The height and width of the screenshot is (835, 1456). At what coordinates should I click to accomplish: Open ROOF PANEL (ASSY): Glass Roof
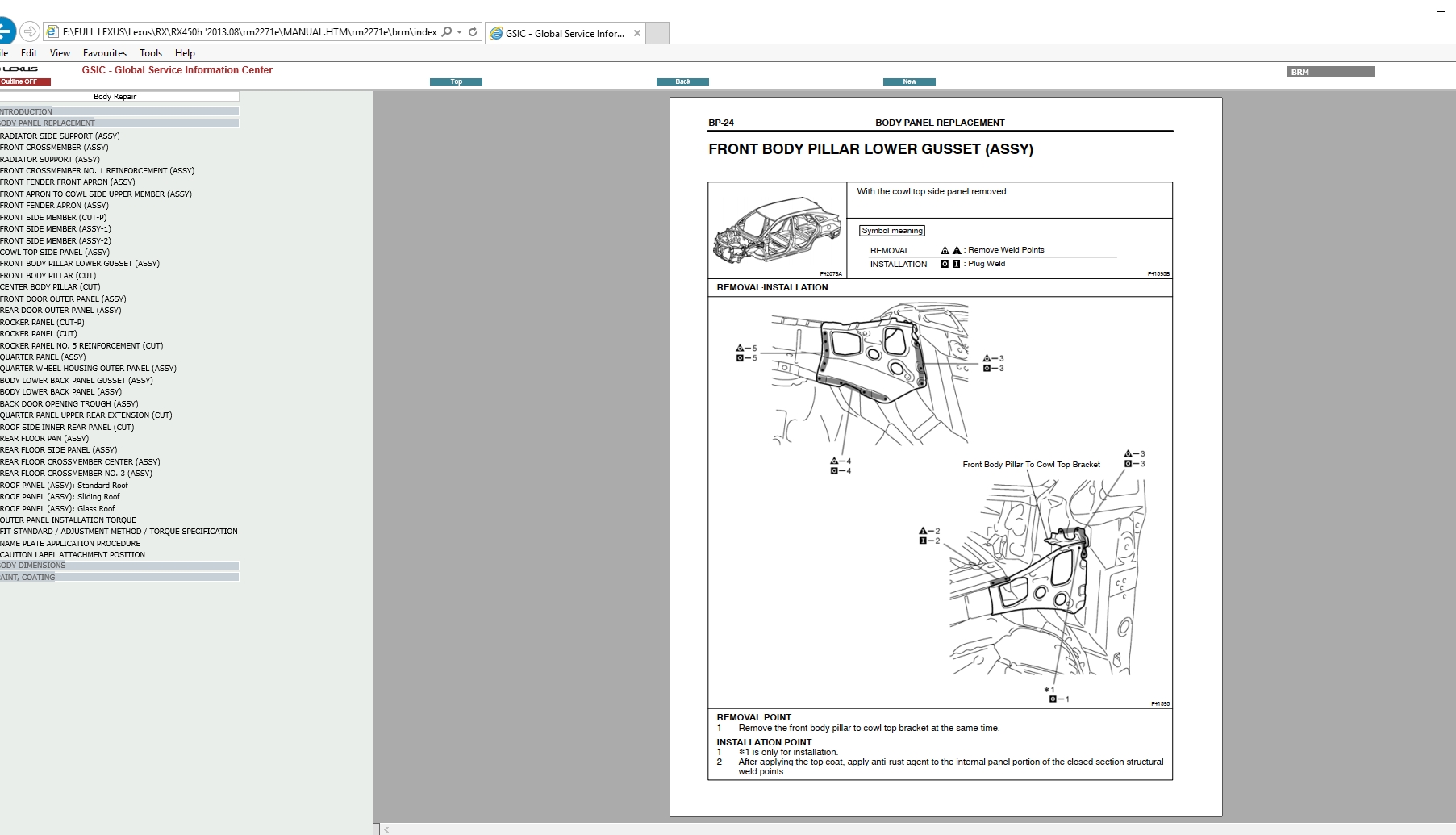(57, 509)
